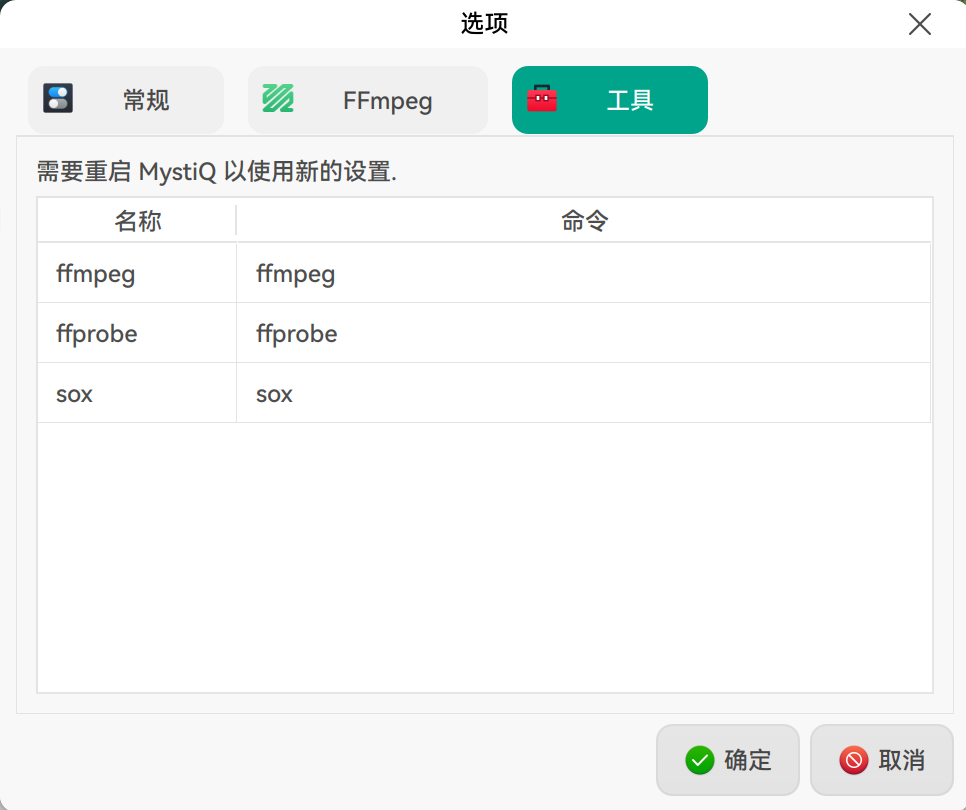Click the 名称 column header
The image size is (966, 810).
pos(136,220)
